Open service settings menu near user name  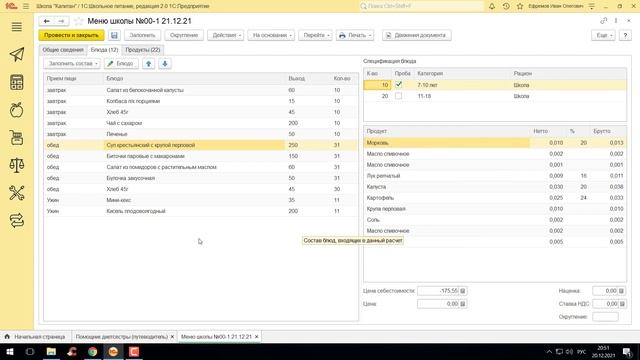[x=591, y=6]
